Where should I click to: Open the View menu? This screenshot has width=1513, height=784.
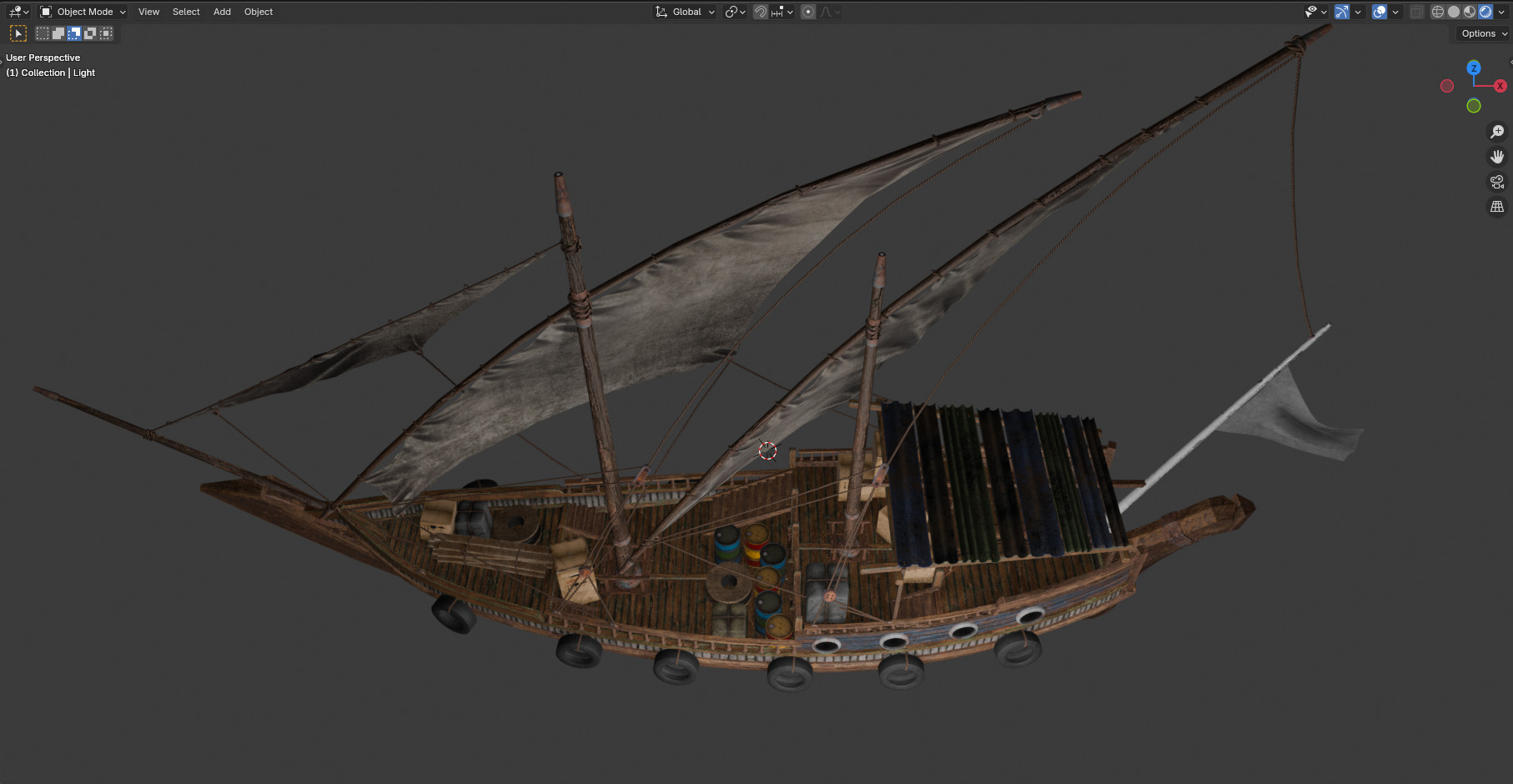point(148,12)
